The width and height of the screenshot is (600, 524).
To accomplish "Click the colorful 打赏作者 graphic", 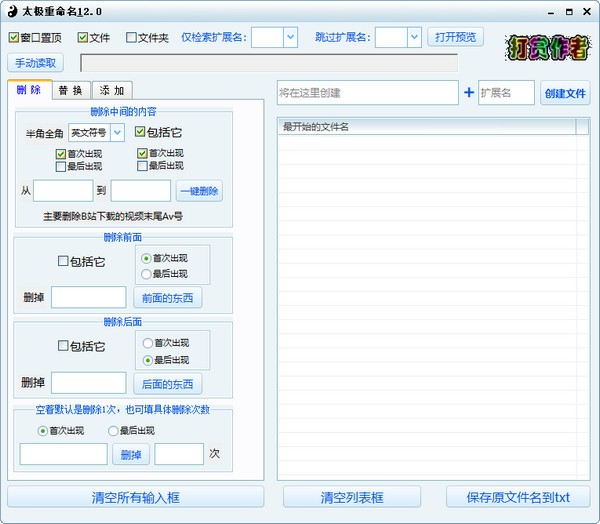I will coord(546,46).
